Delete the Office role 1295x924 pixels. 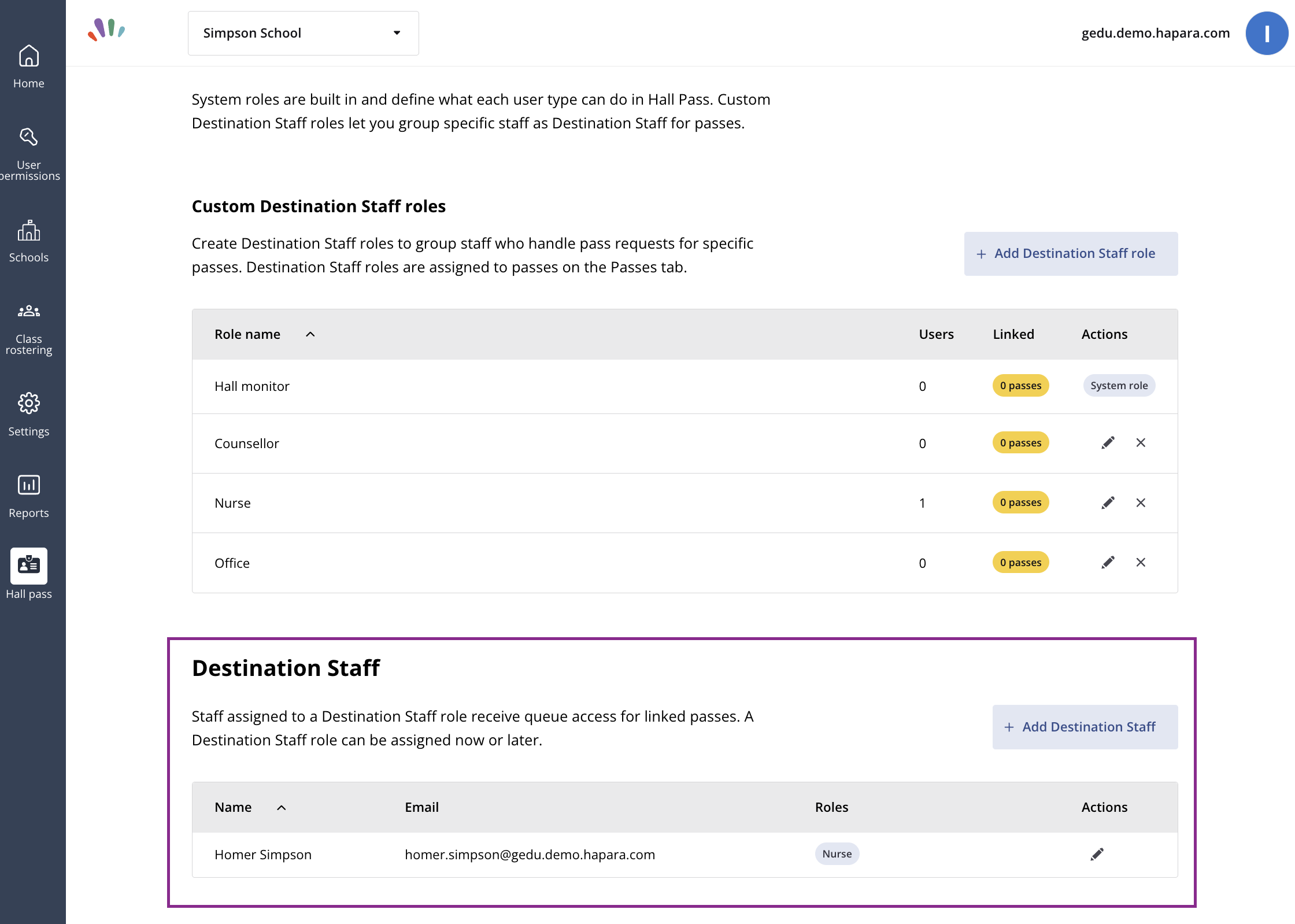coord(1140,562)
